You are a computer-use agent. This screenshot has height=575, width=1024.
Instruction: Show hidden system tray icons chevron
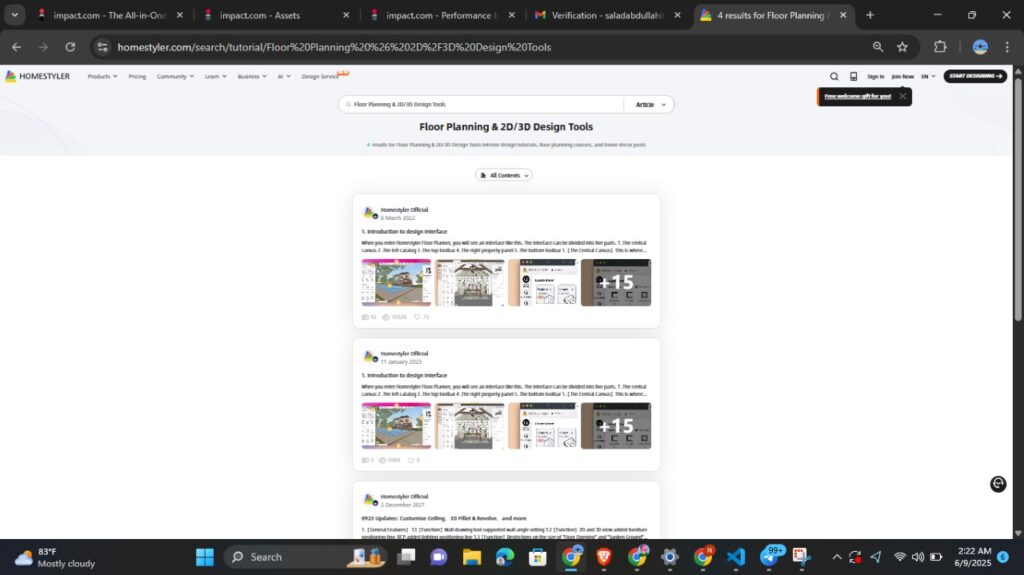(x=836, y=557)
